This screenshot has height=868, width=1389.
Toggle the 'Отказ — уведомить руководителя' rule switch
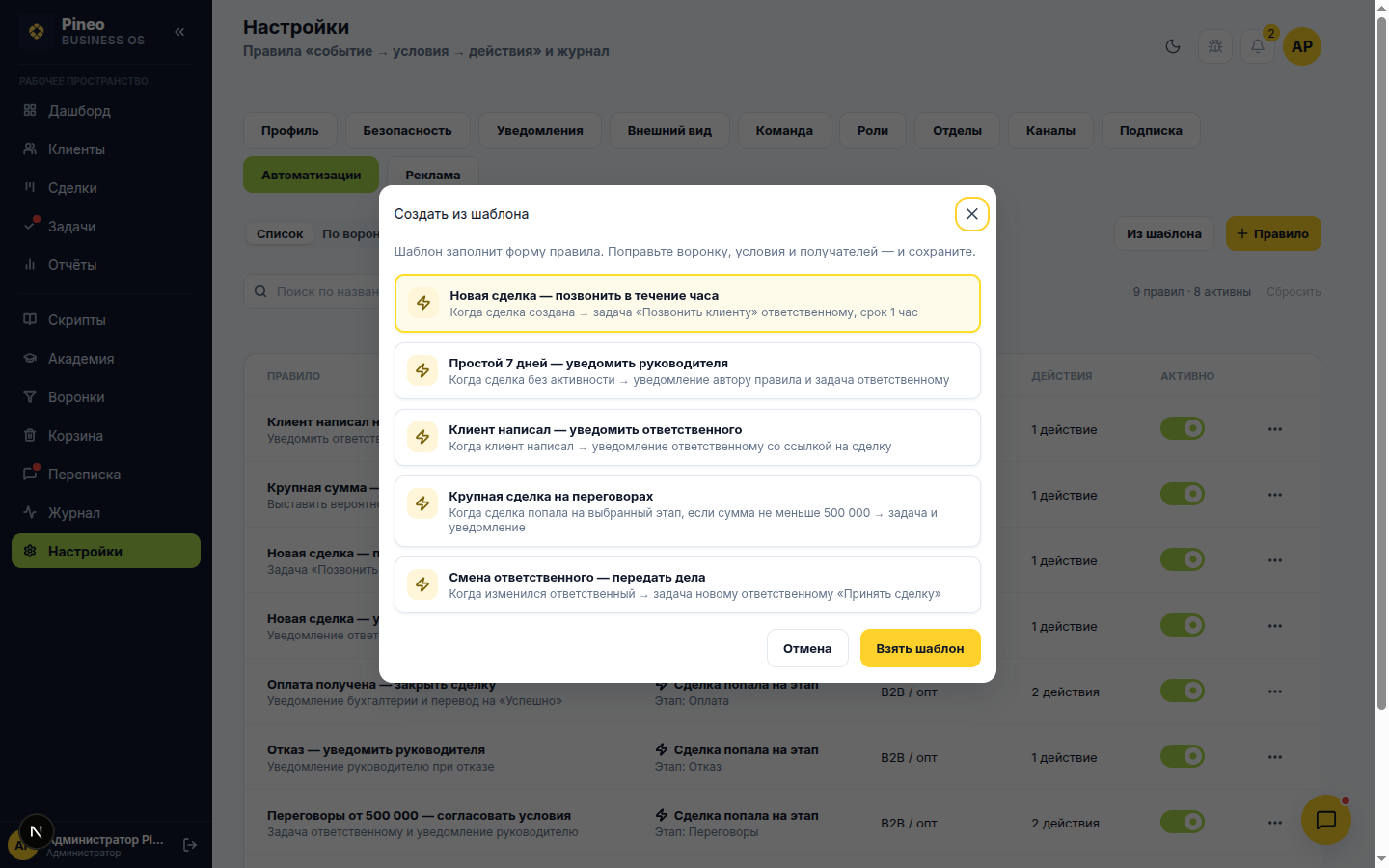tap(1183, 756)
